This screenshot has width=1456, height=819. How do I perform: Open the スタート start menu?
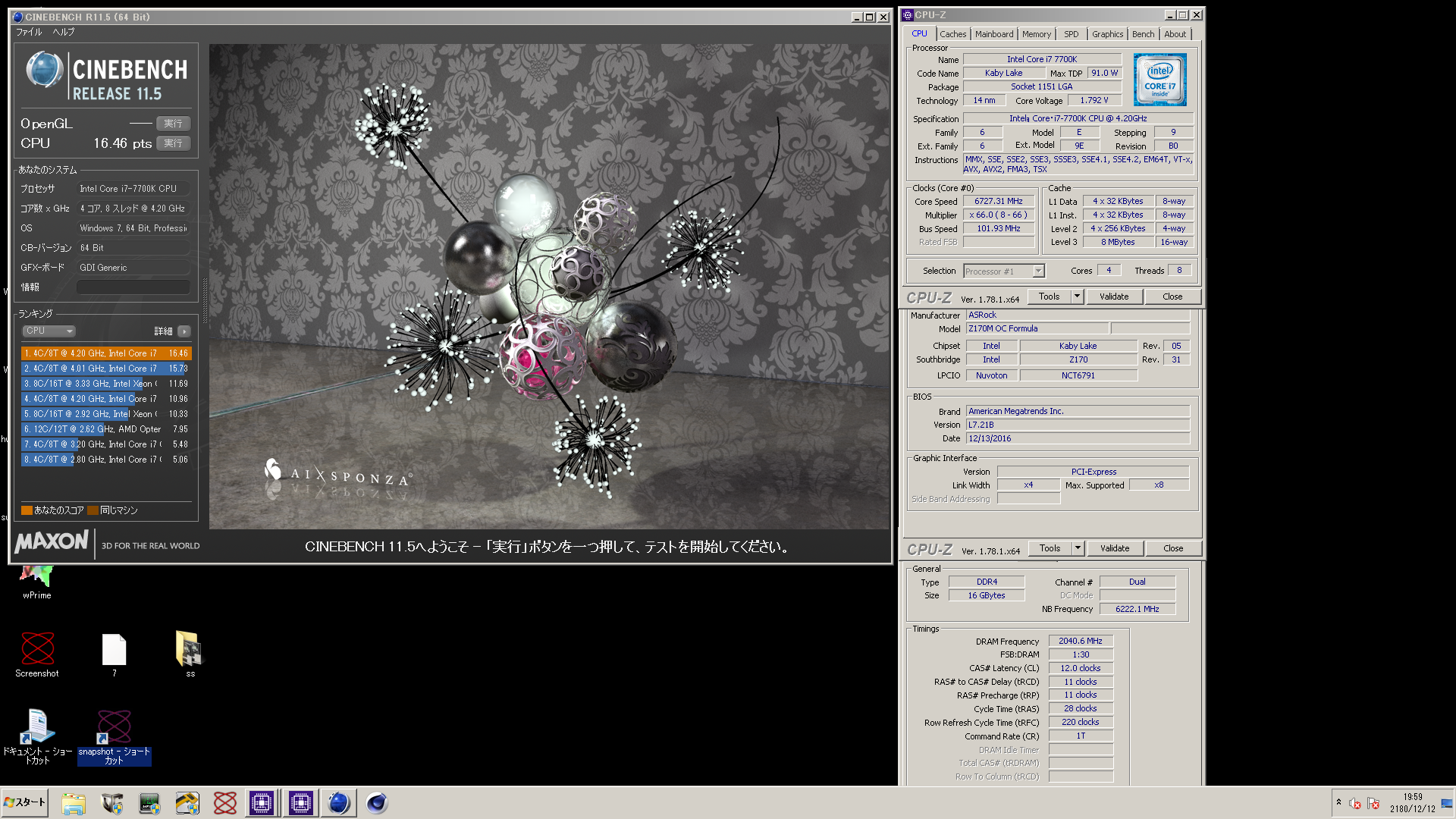point(25,802)
